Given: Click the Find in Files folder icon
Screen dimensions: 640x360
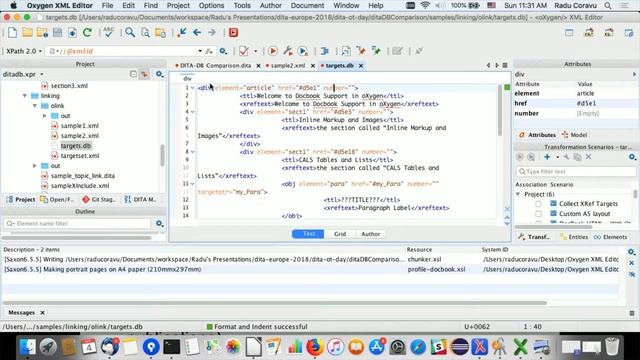Looking at the screenshot, I should pos(160,33).
